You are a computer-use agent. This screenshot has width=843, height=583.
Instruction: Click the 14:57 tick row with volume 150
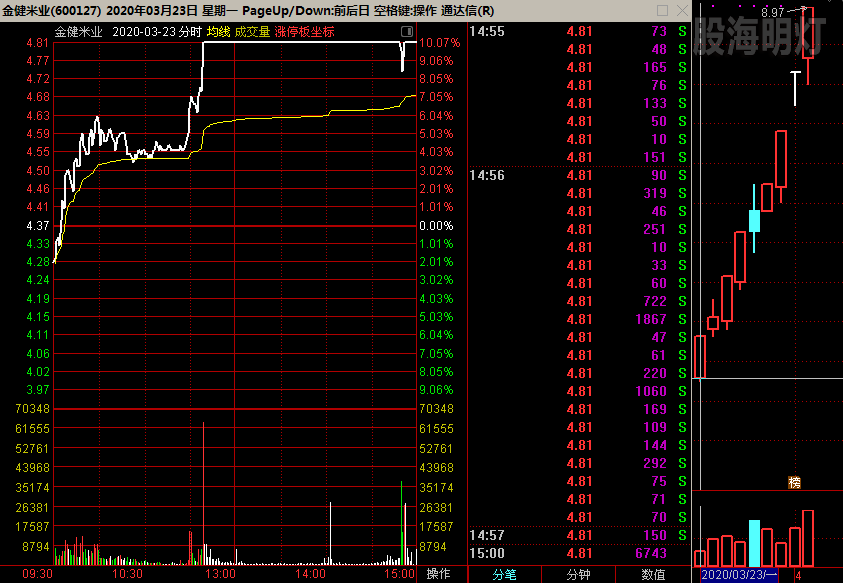578,535
